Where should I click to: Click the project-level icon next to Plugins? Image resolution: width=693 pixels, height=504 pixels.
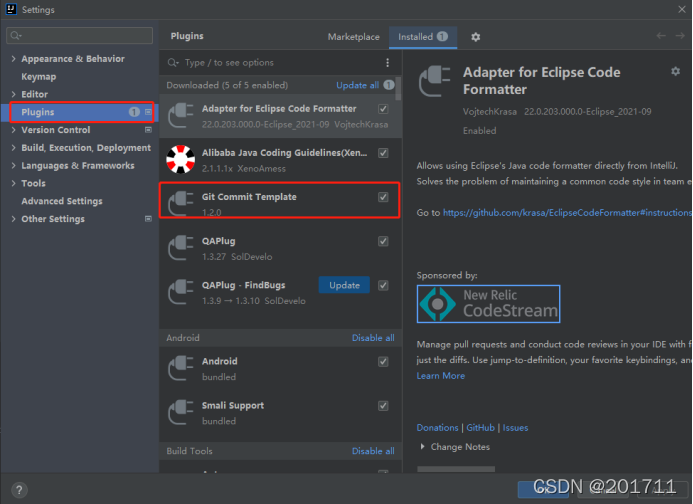[x=148, y=112]
